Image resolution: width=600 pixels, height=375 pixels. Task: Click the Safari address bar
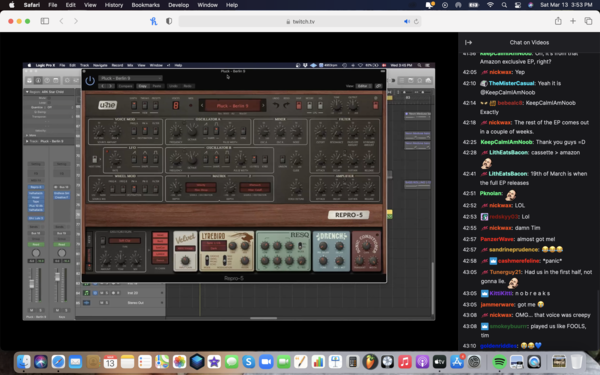(300, 21)
